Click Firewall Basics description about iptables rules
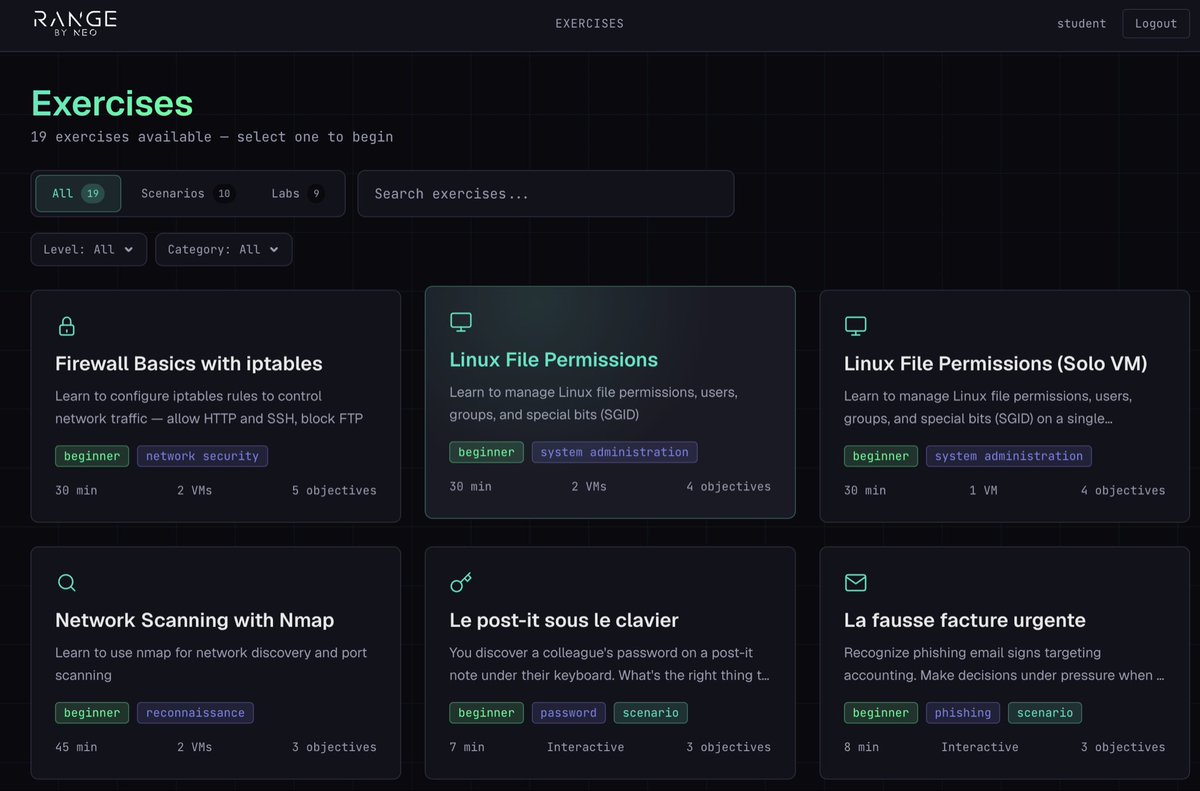Screen dimensions: 1200x791 pyautogui.click(x=209, y=407)
